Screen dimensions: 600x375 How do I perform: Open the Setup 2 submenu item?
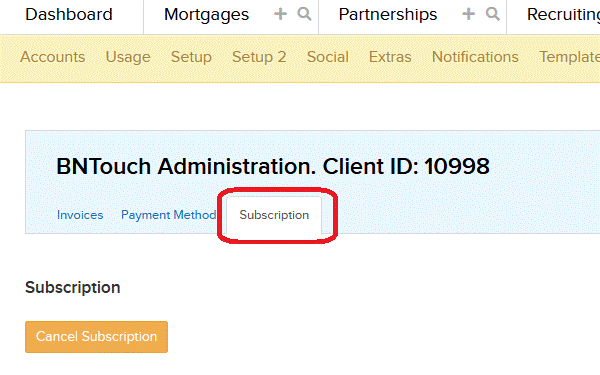[259, 57]
